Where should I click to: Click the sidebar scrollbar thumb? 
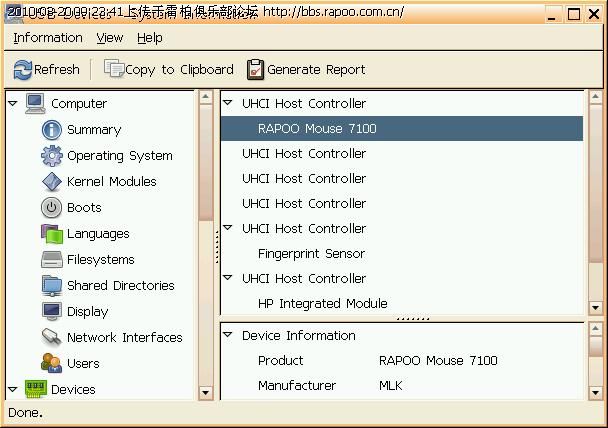206,162
